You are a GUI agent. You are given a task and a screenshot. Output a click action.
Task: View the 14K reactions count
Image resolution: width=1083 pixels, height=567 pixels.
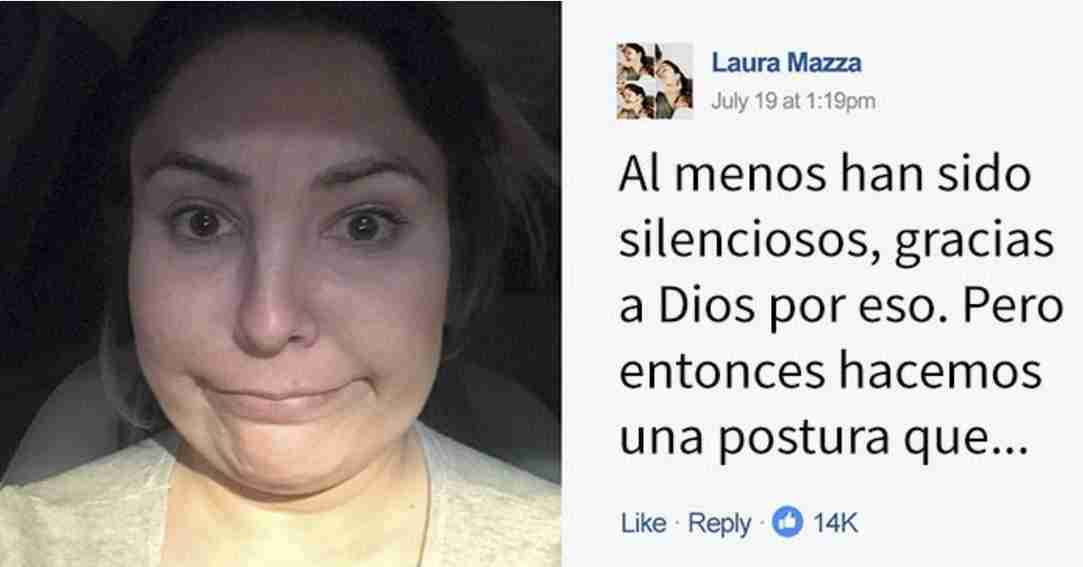835,523
